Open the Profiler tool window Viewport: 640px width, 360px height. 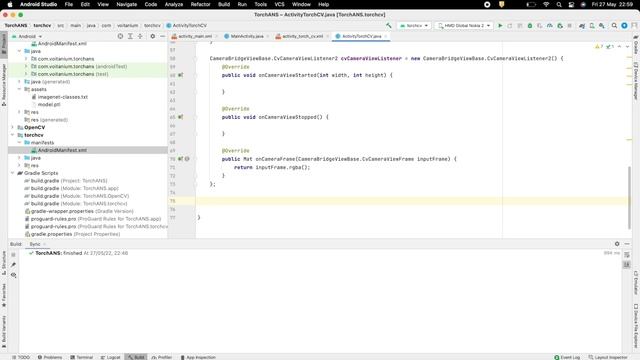[x=162, y=357]
